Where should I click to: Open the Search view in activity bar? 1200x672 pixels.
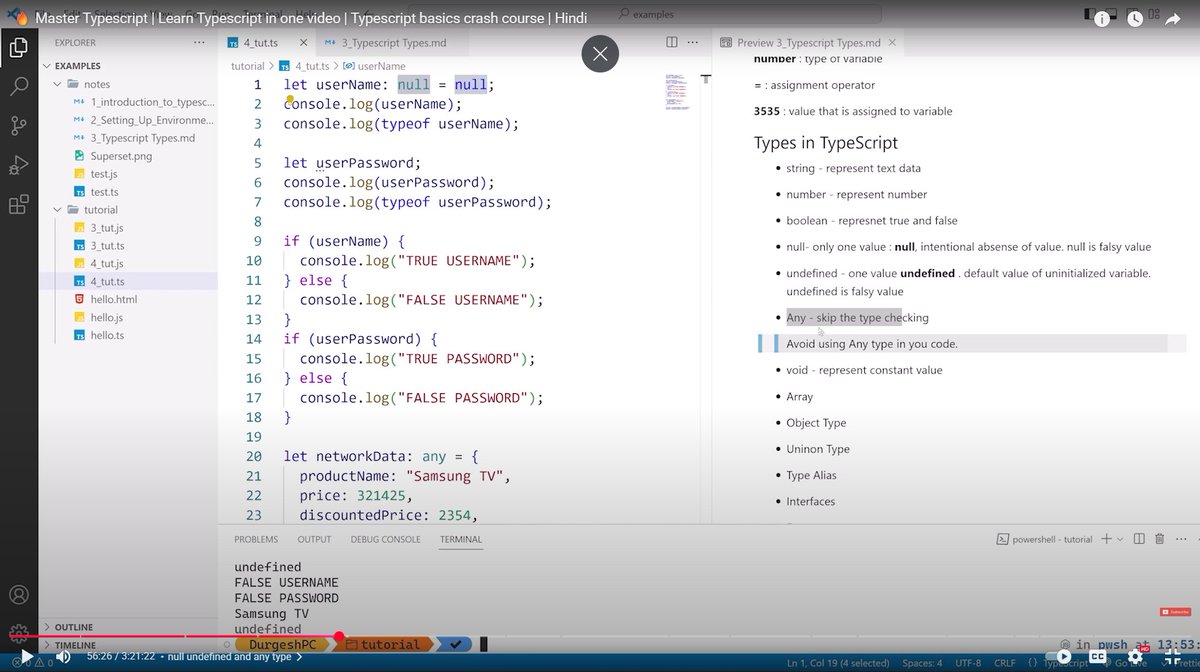[18, 85]
